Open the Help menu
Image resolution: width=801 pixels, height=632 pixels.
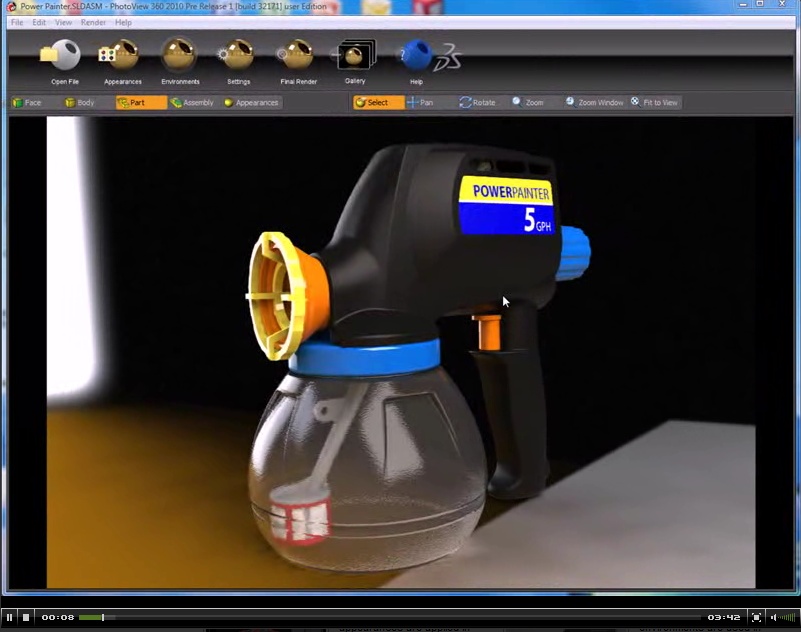point(123,22)
